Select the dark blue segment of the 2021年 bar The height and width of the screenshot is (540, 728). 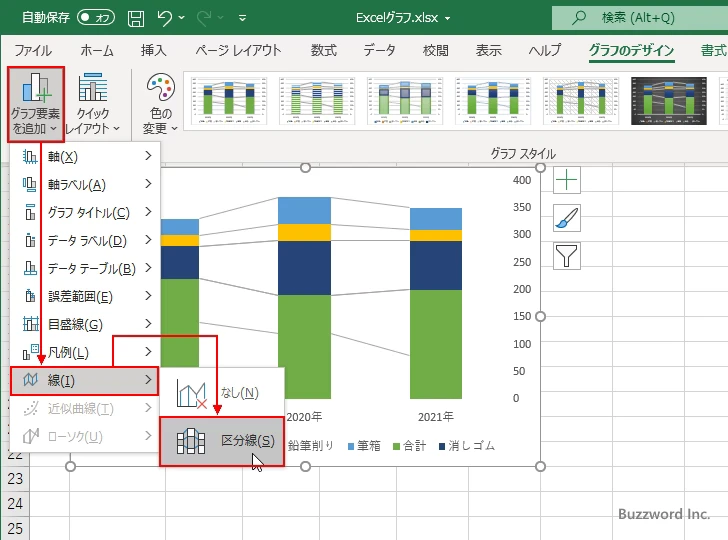click(x=436, y=266)
